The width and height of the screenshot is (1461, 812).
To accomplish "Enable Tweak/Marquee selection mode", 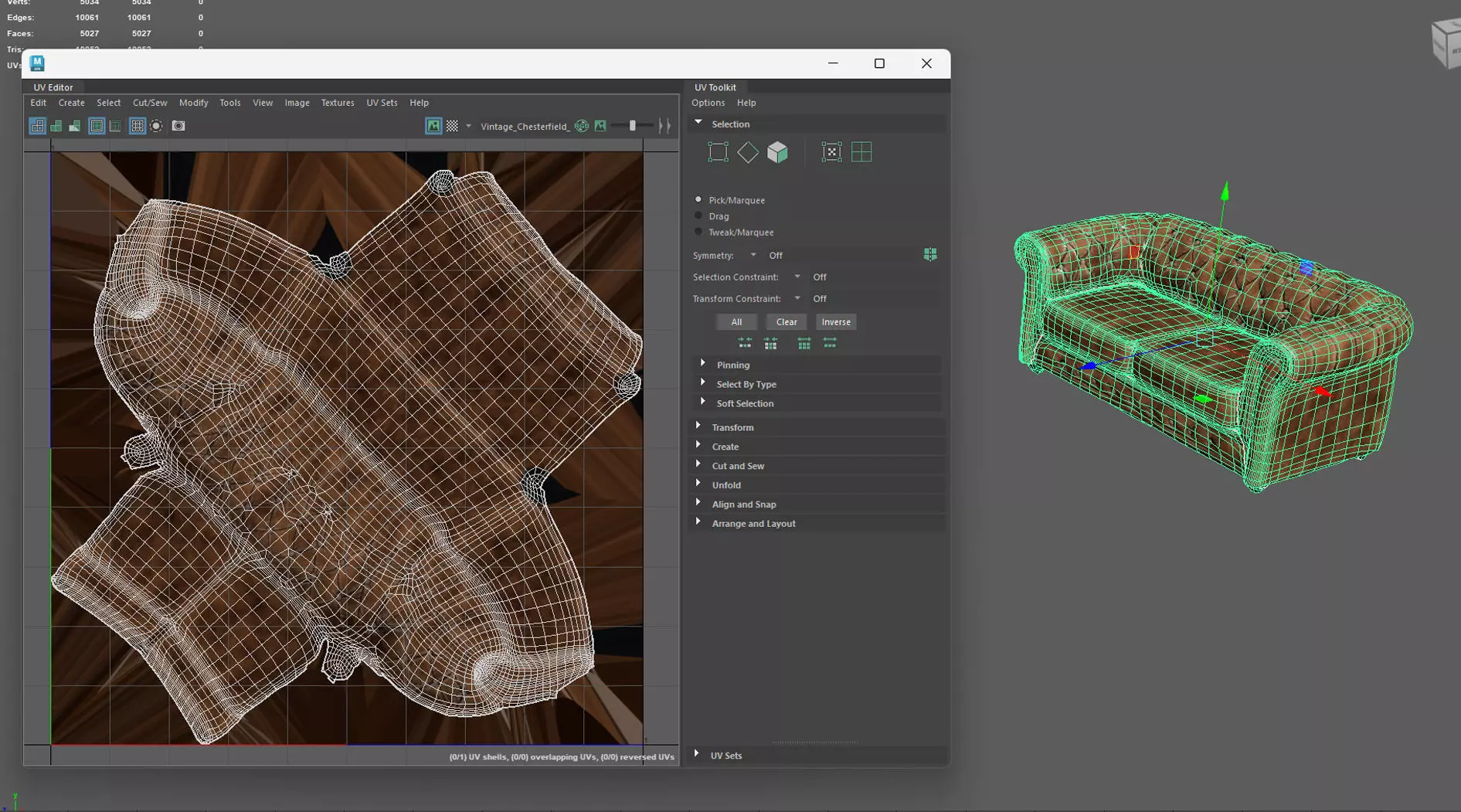I will (x=698, y=232).
